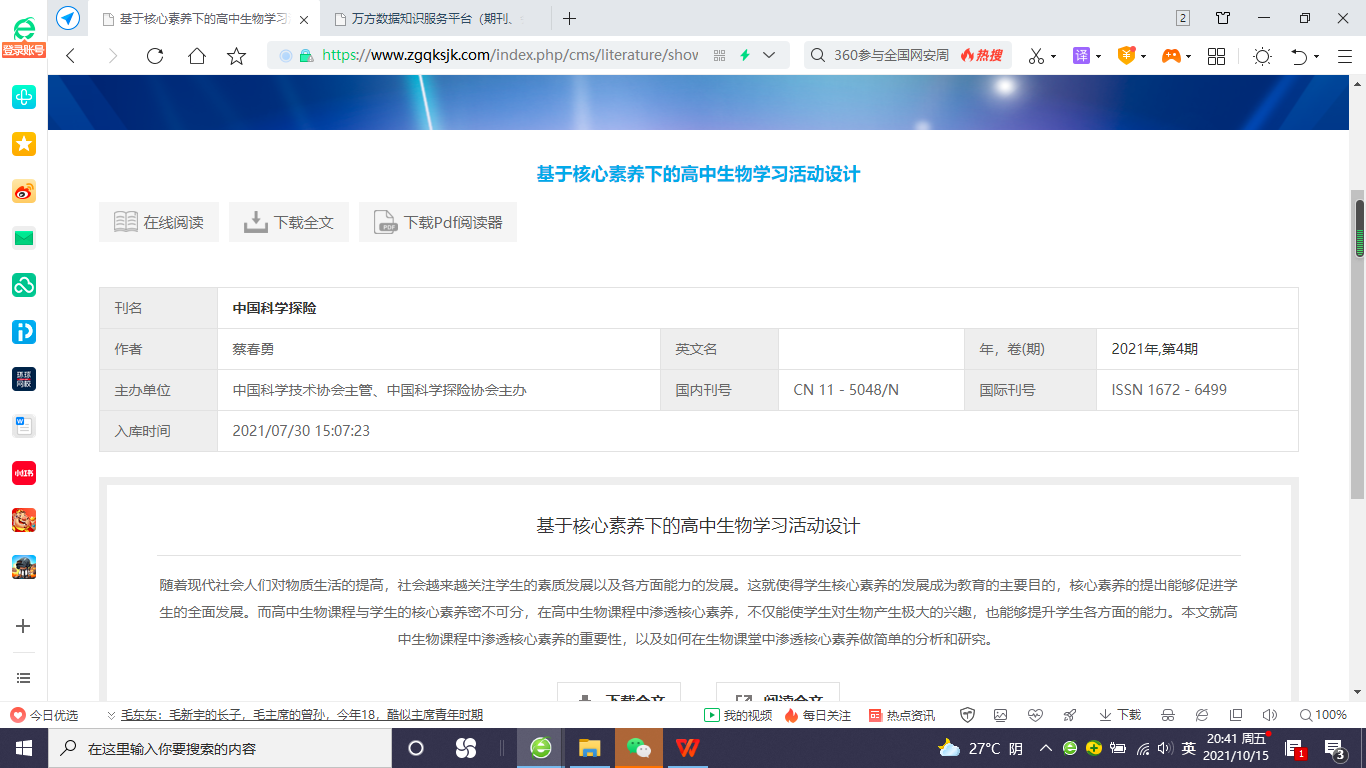Open the green mail sidebar icon
The width and height of the screenshot is (1366, 768).
23,238
